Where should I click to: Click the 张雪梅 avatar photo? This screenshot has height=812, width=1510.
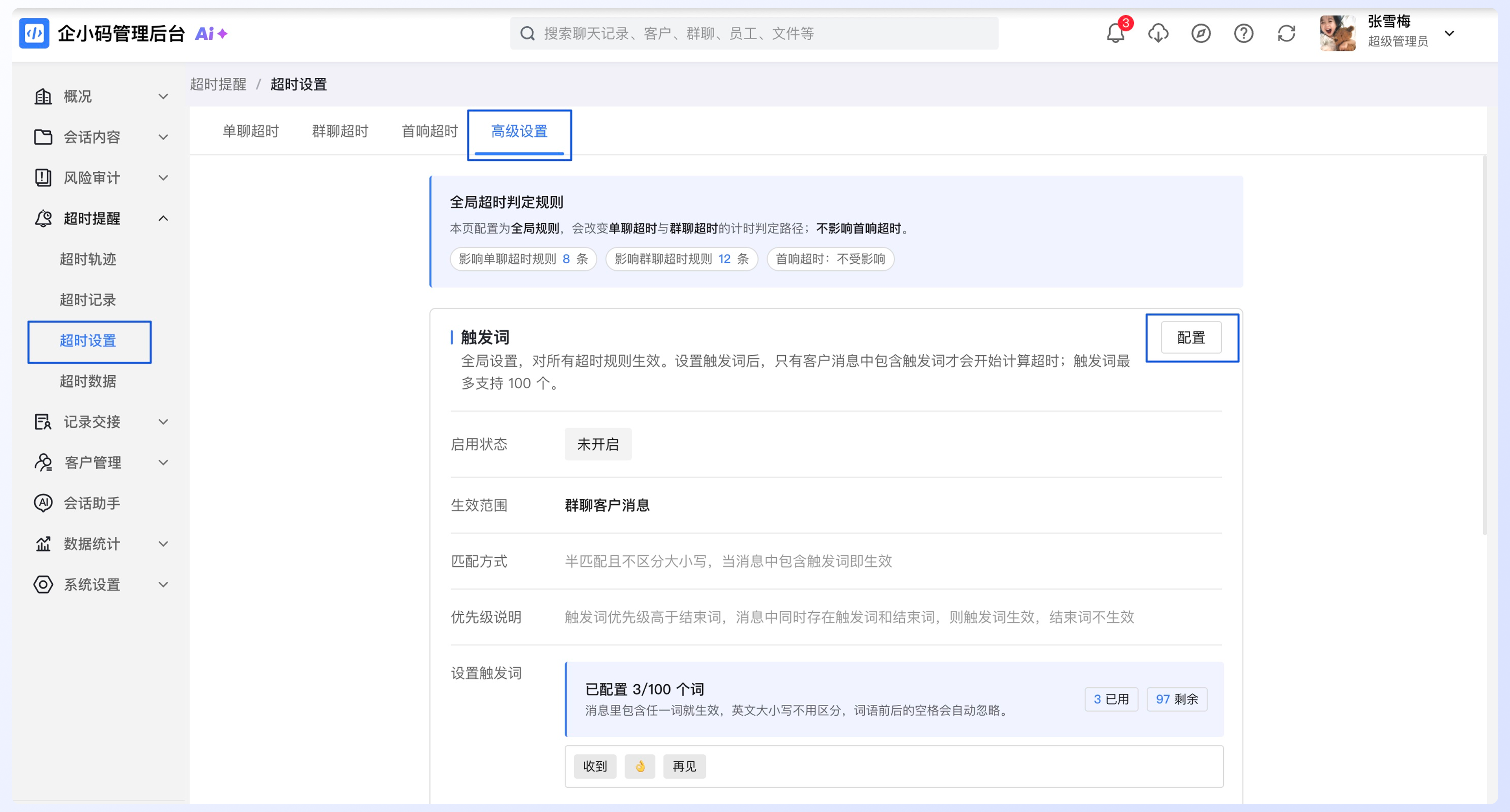pos(1338,33)
